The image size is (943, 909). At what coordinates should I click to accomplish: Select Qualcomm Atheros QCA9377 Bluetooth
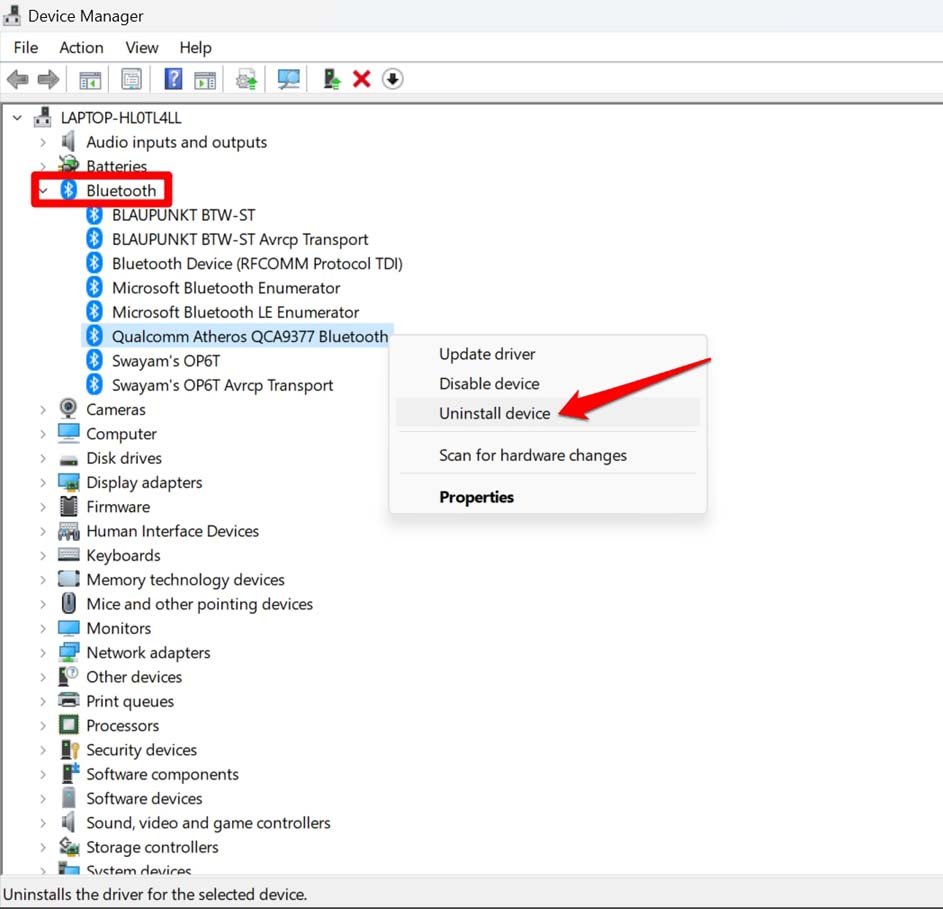250,336
